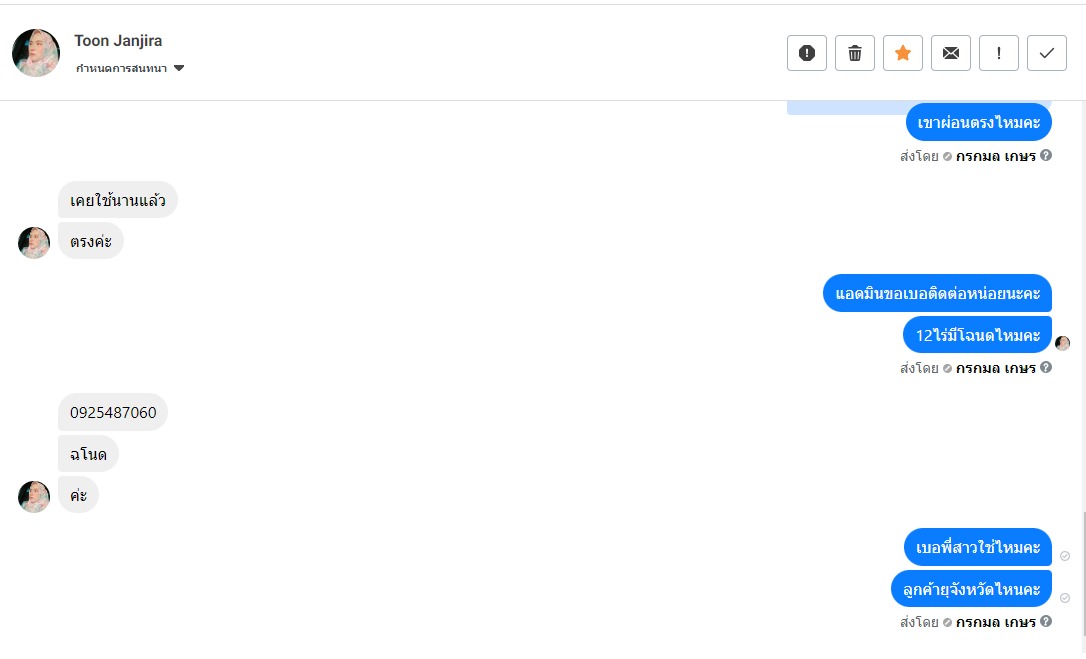Viewport: 1086px width, 659px height.
Task: Star this conversation with the orange star
Action: [903, 53]
